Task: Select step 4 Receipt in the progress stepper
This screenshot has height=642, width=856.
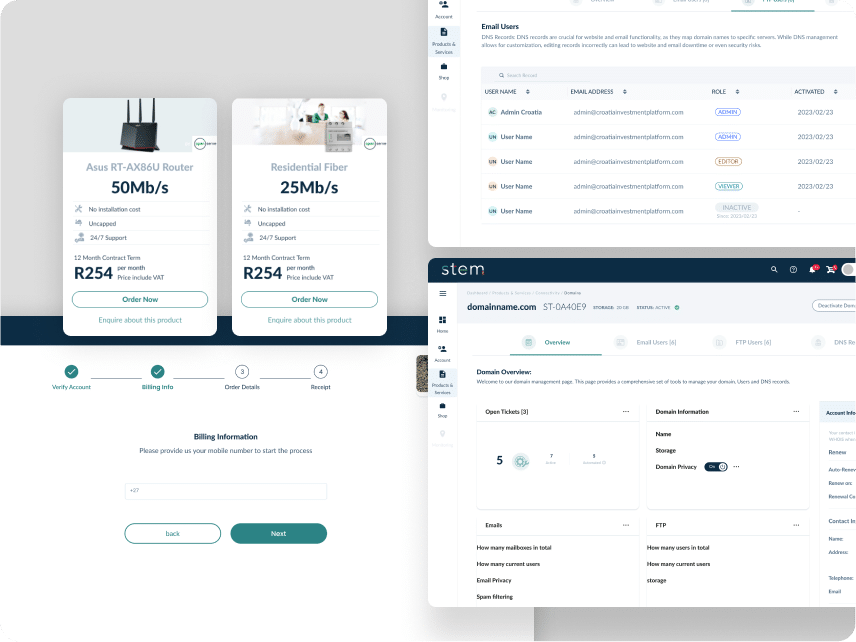Action: [x=320, y=371]
